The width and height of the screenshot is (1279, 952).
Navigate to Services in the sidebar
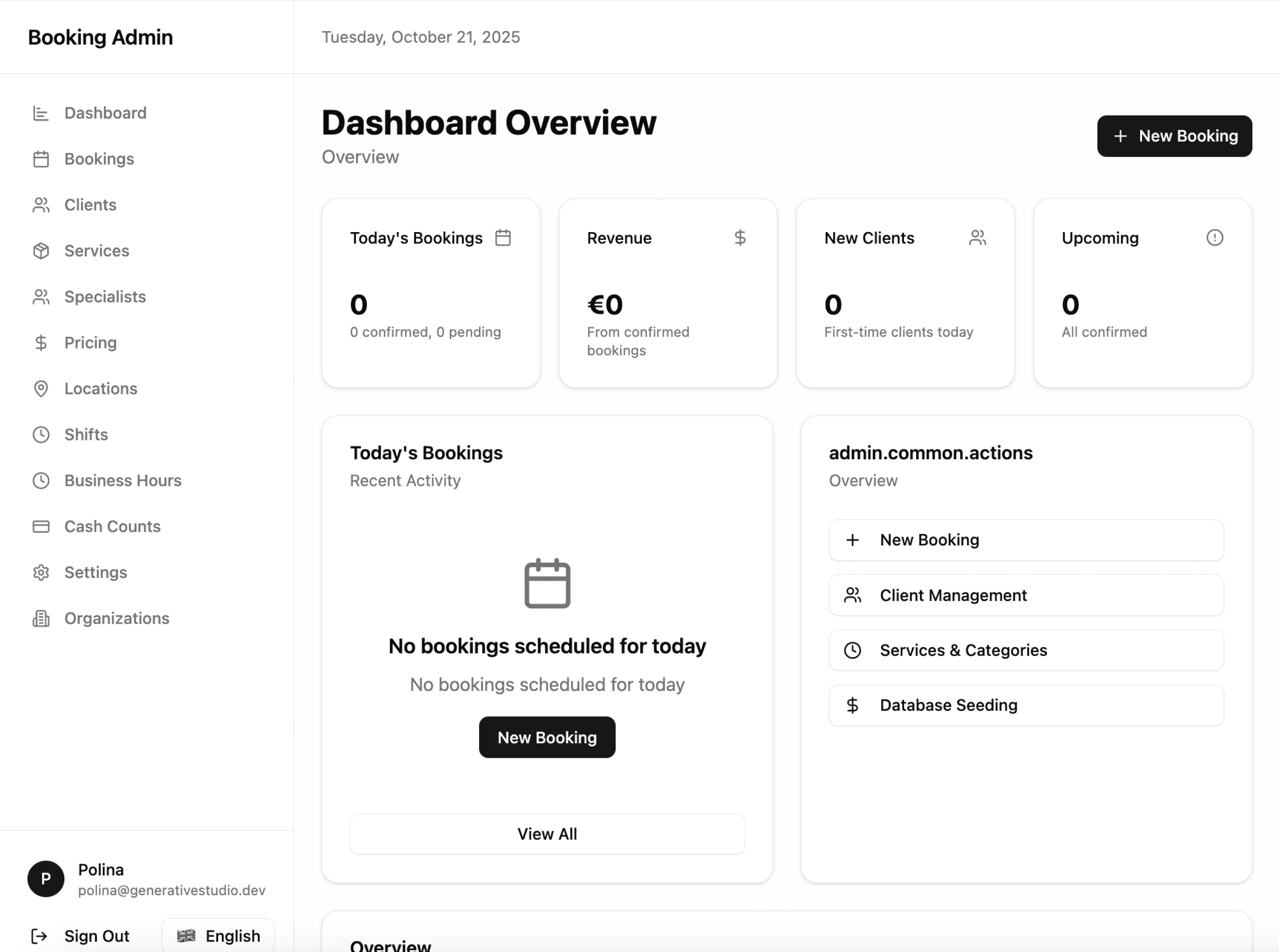pos(147,251)
